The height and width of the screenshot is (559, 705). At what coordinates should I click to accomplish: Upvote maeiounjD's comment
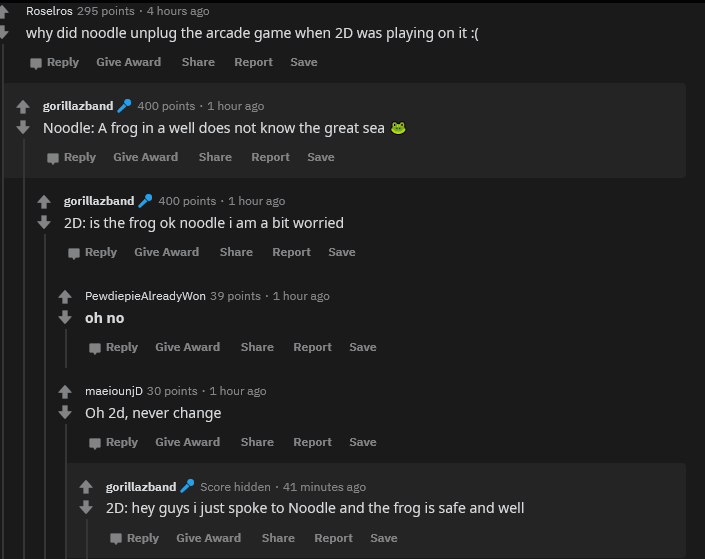point(64,392)
